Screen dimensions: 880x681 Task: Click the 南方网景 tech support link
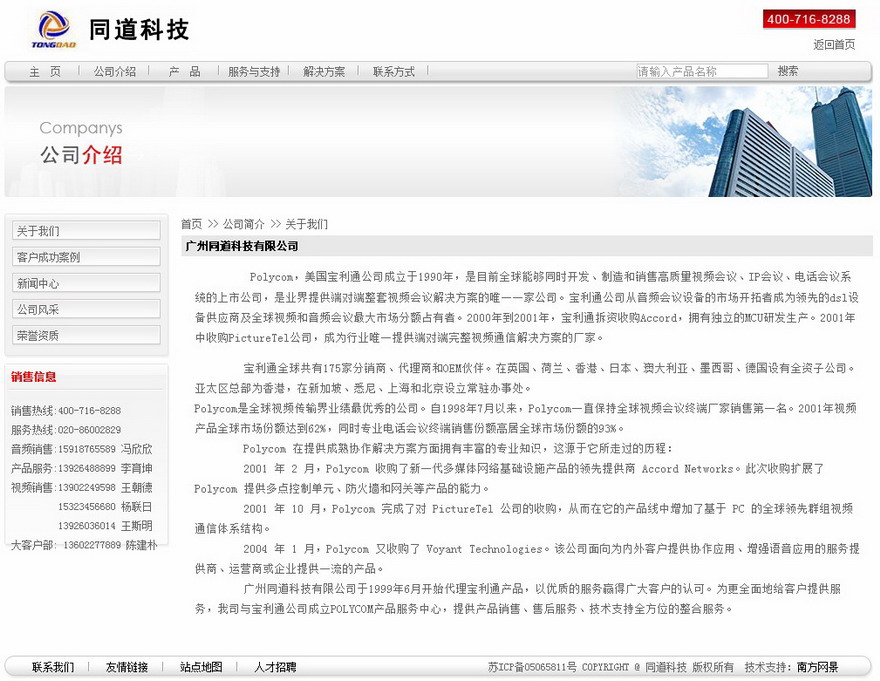pos(818,667)
